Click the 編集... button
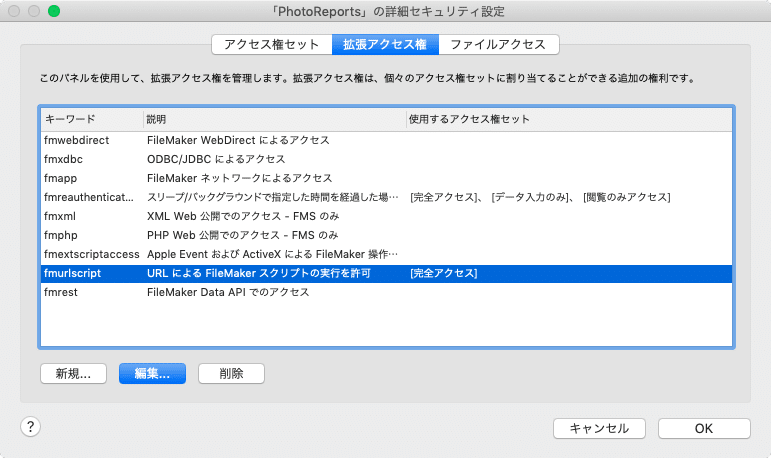771x458 pixels. (152, 373)
